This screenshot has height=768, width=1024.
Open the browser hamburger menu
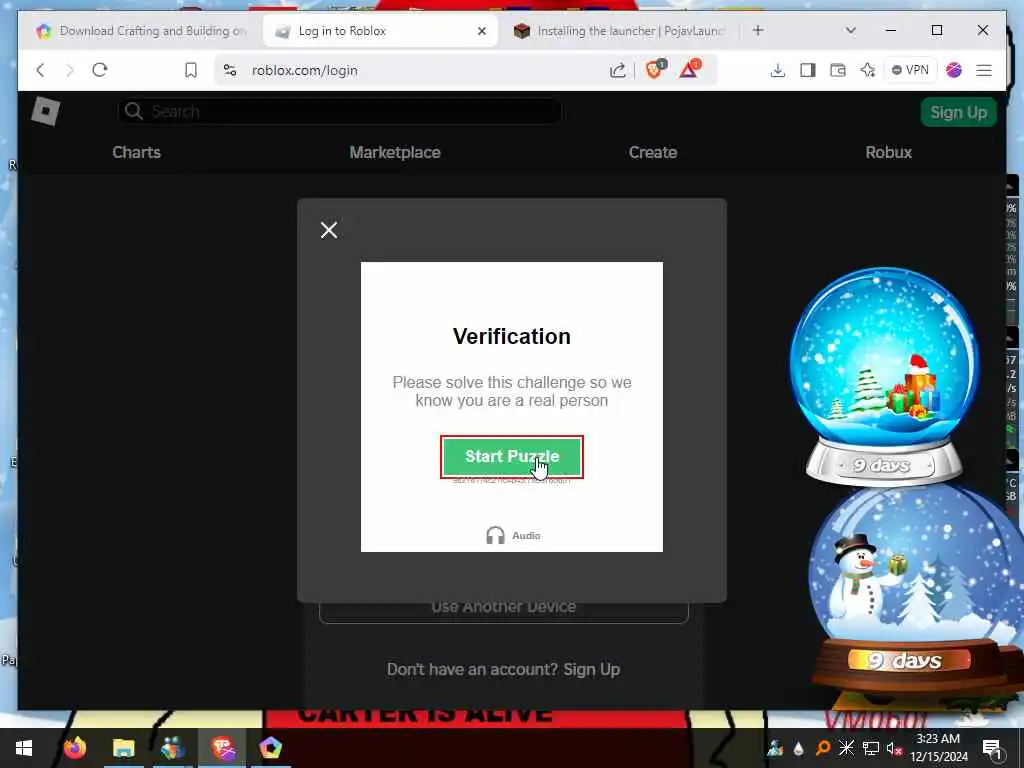pyautogui.click(x=984, y=70)
